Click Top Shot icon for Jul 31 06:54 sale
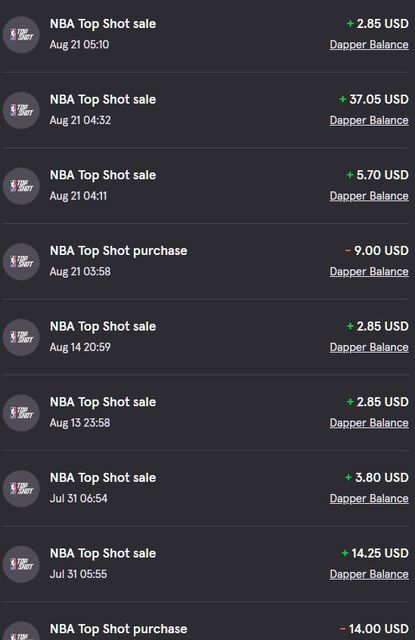The image size is (415, 640). click(21, 489)
